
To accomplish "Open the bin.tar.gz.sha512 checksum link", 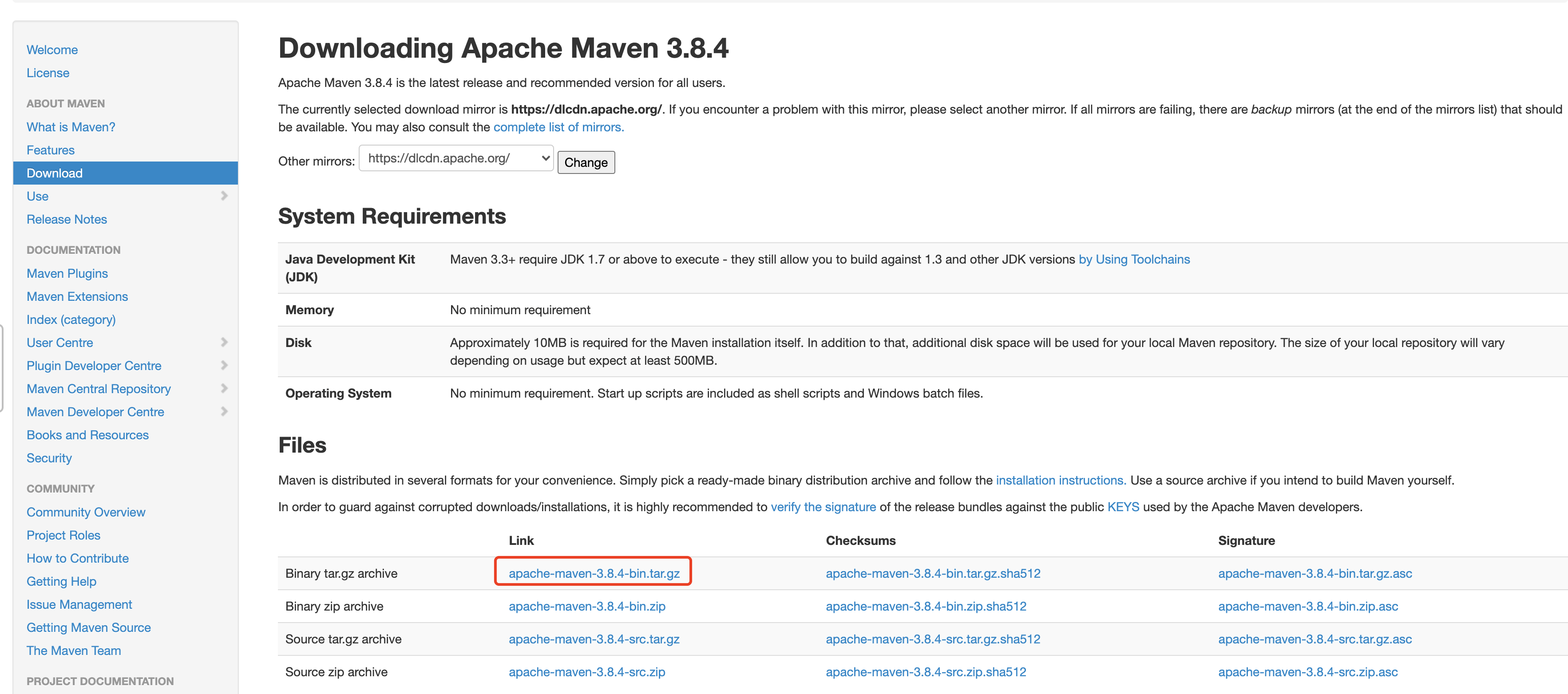I will pos(933,574).
